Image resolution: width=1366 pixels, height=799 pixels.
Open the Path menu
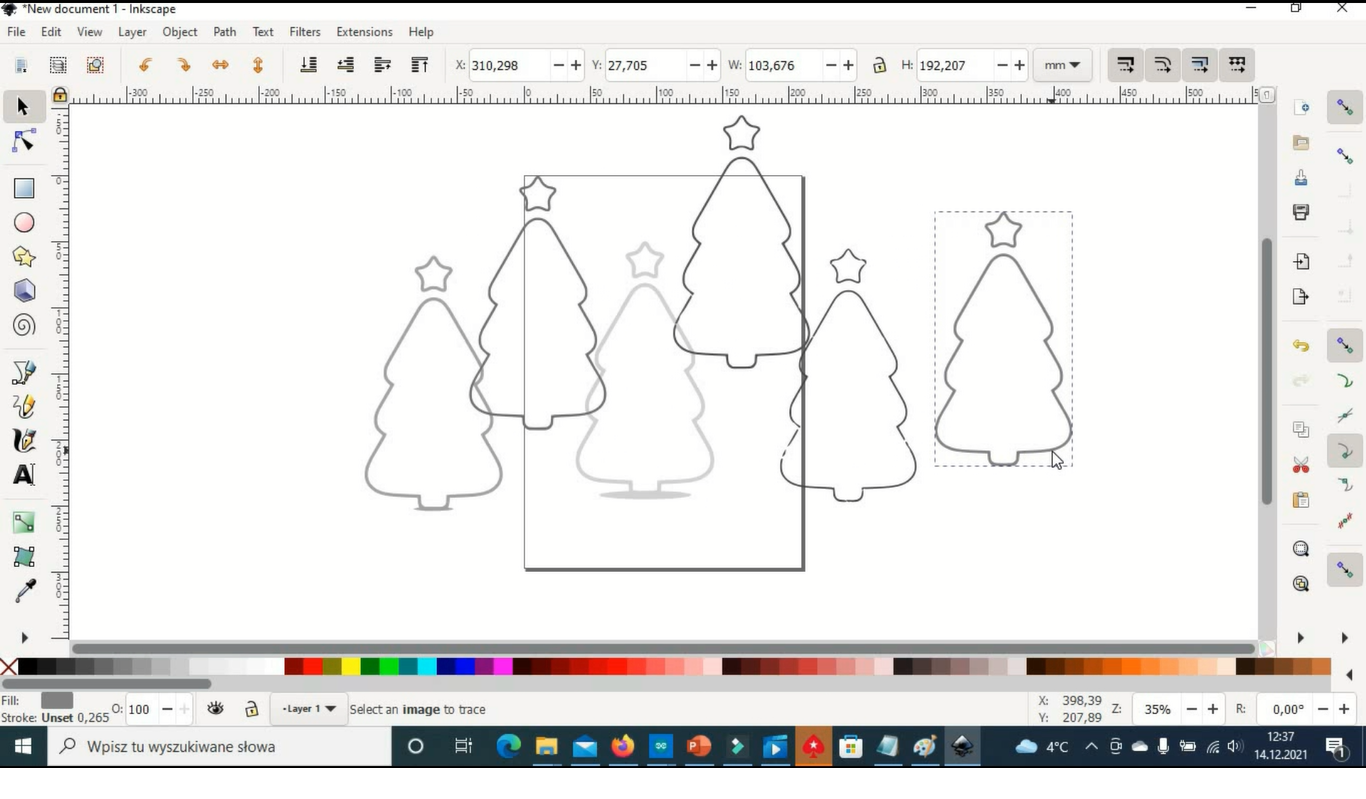[225, 32]
